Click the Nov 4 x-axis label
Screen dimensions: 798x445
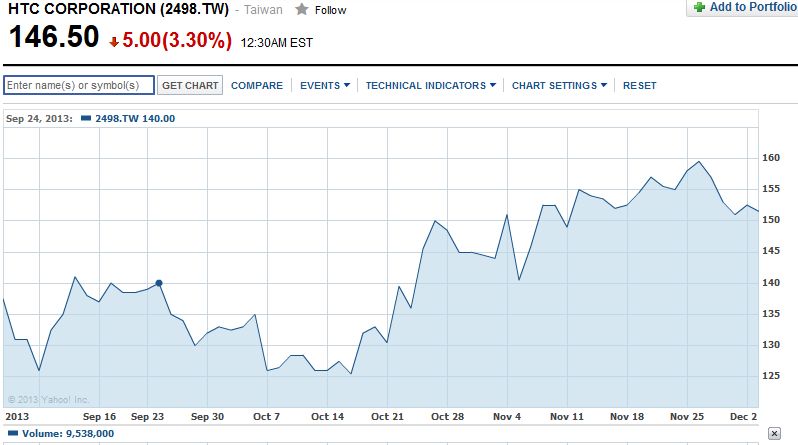pyautogui.click(x=507, y=416)
